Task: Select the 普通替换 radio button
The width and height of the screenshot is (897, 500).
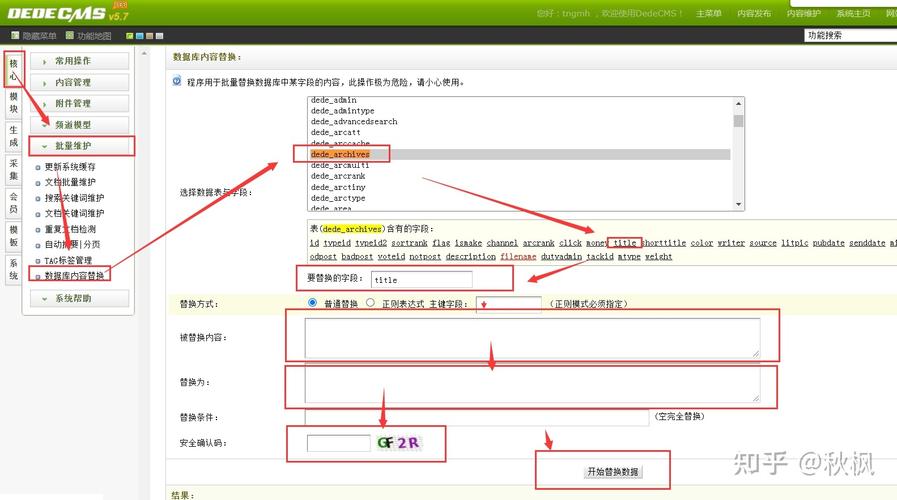Action: tap(312, 303)
